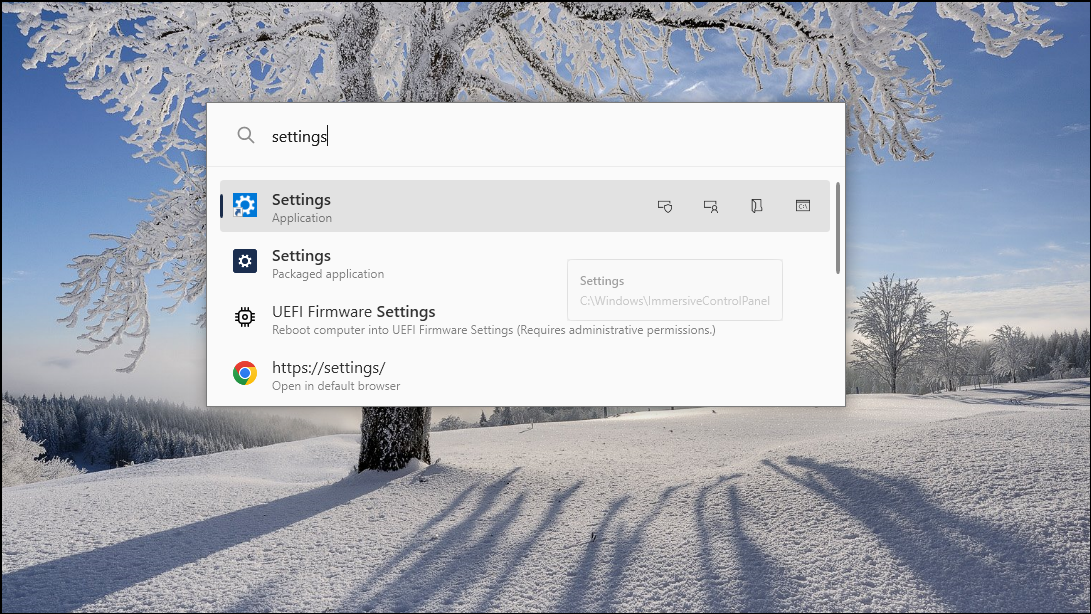Click the ImmersiveControlPanel path tooltip
The width and height of the screenshot is (1091, 614).
point(674,290)
